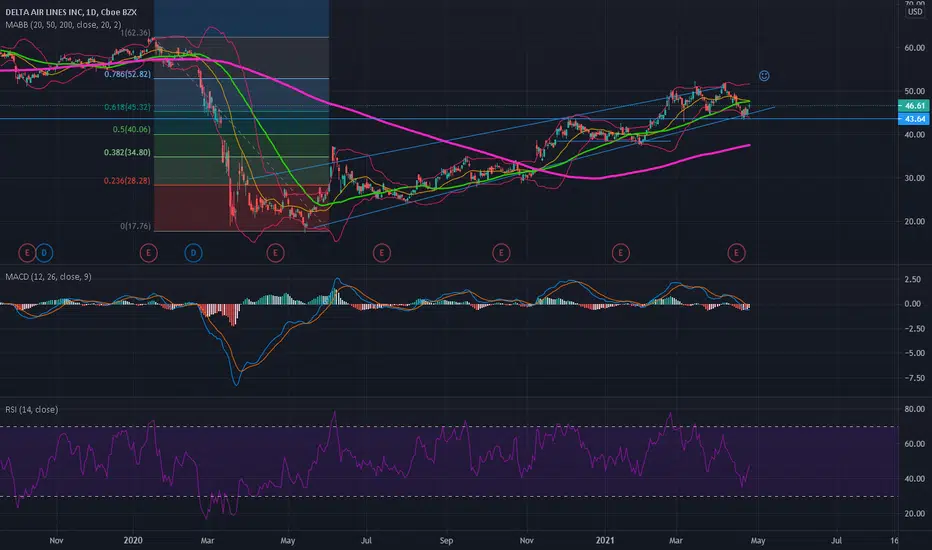Click the Jul 2020 label after May on the time axis
Screen dimensions: 932x550
pos(366,540)
